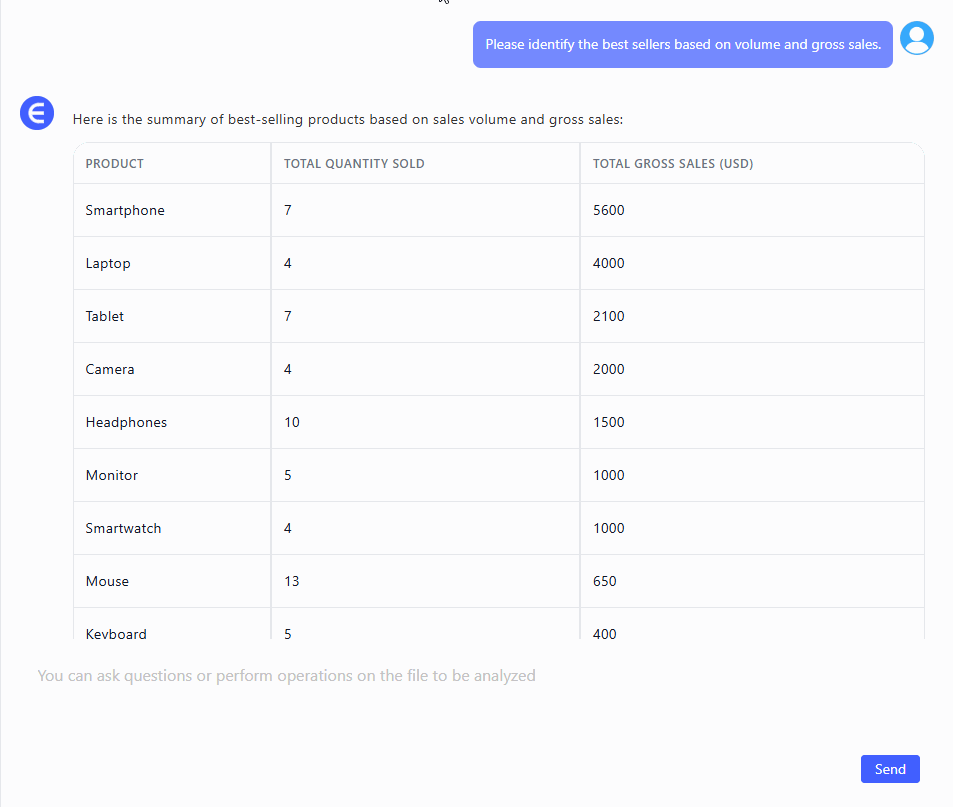Select the Tablet product cell

click(x=105, y=316)
